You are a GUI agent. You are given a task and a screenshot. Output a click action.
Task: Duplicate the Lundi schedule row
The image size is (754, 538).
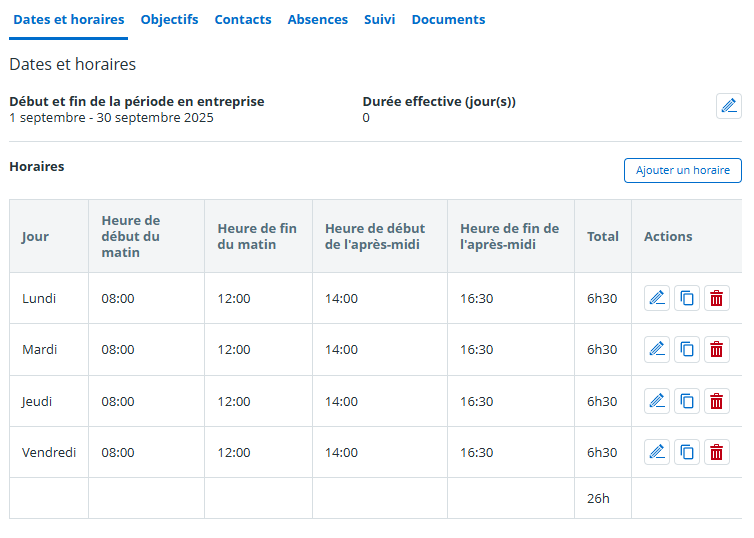point(687,298)
